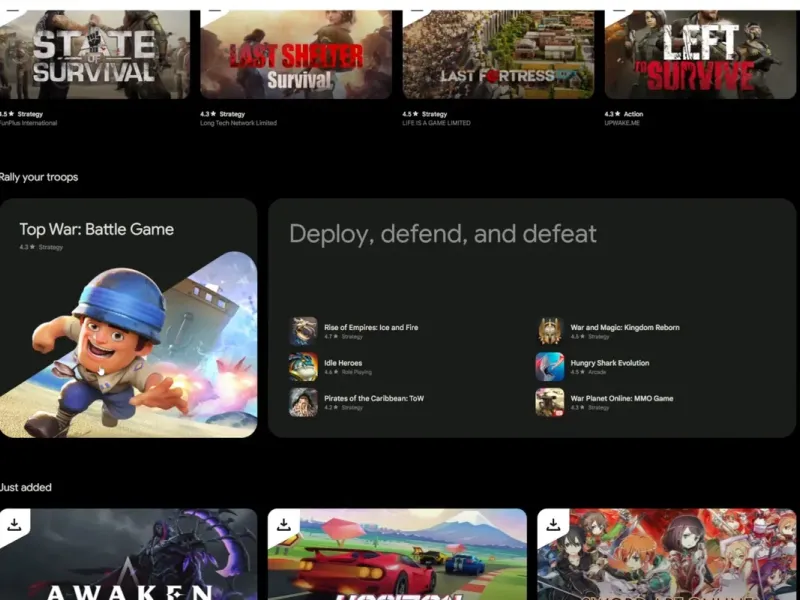Click the FunPlus International developer name
Screen dimensions: 800x600
29,123
